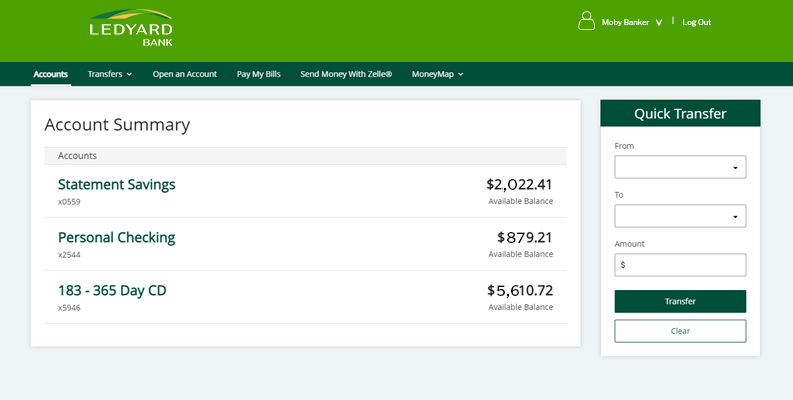Viewport: 793px width, 400px height.
Task: Clear the Quick Transfer form
Action: coord(680,331)
